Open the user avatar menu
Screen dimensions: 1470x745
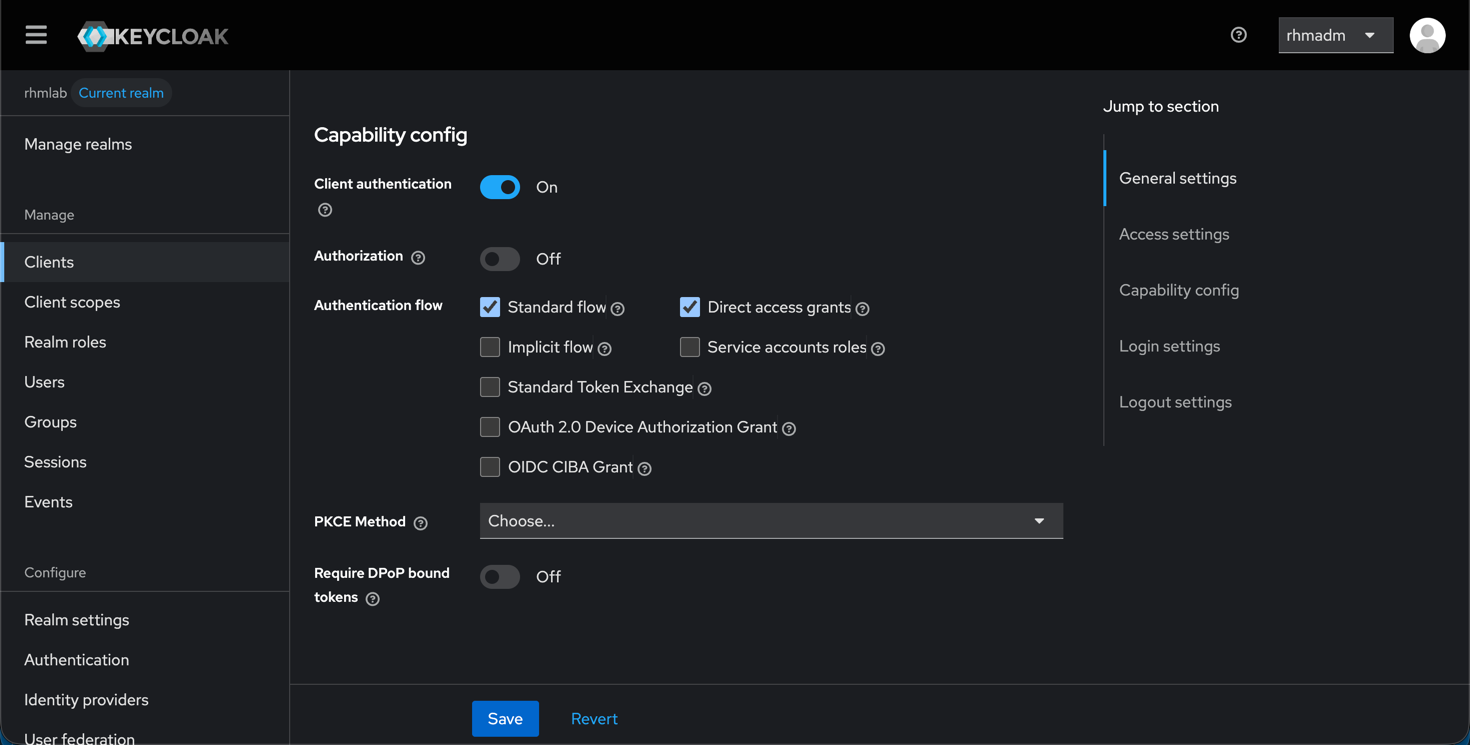1427,35
